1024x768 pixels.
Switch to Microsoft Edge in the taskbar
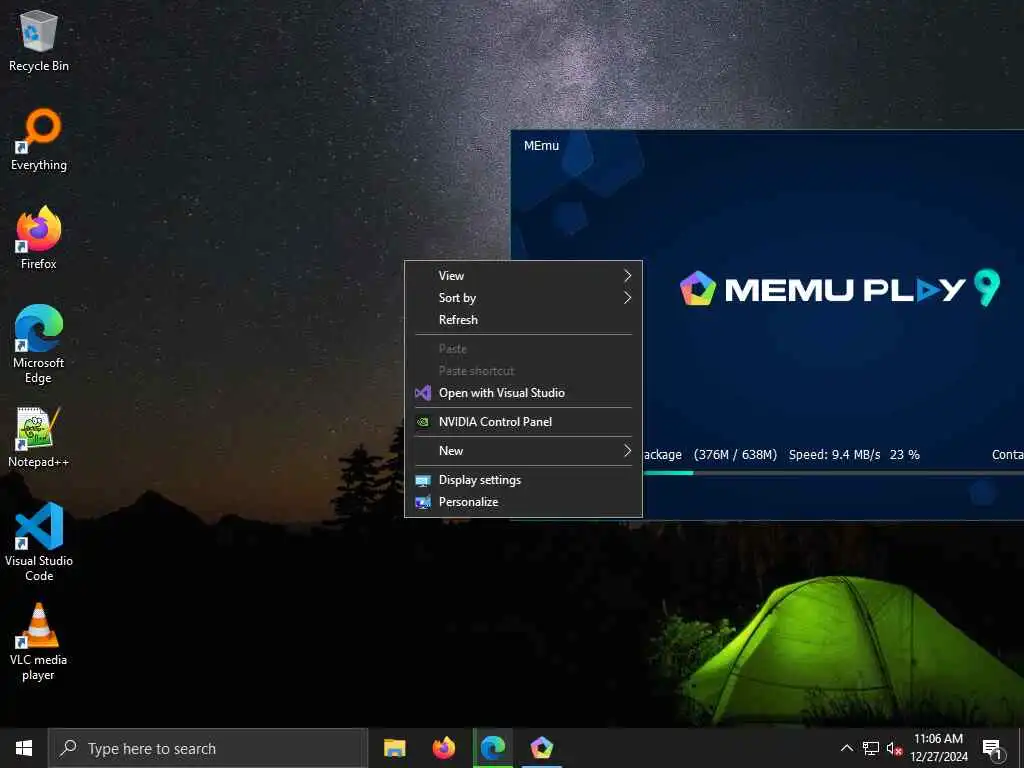pos(493,748)
